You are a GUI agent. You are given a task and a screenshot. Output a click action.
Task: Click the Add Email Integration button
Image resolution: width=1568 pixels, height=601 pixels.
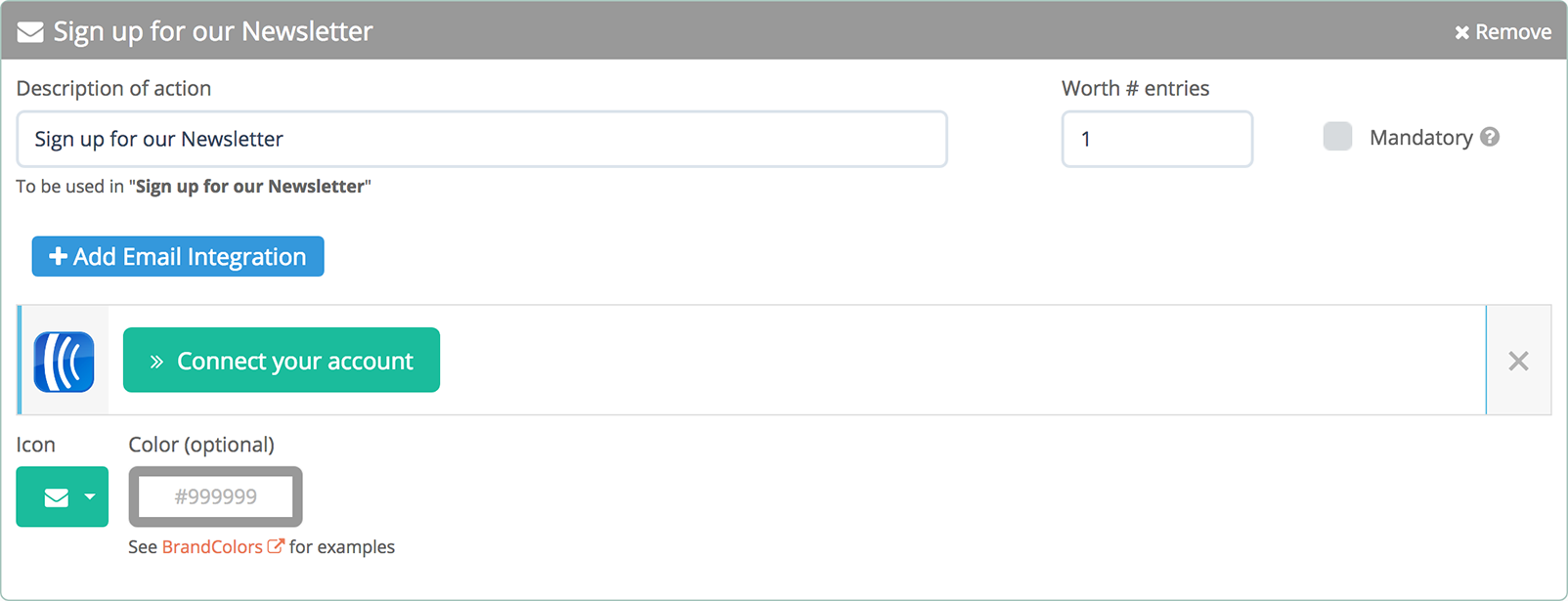click(x=178, y=256)
